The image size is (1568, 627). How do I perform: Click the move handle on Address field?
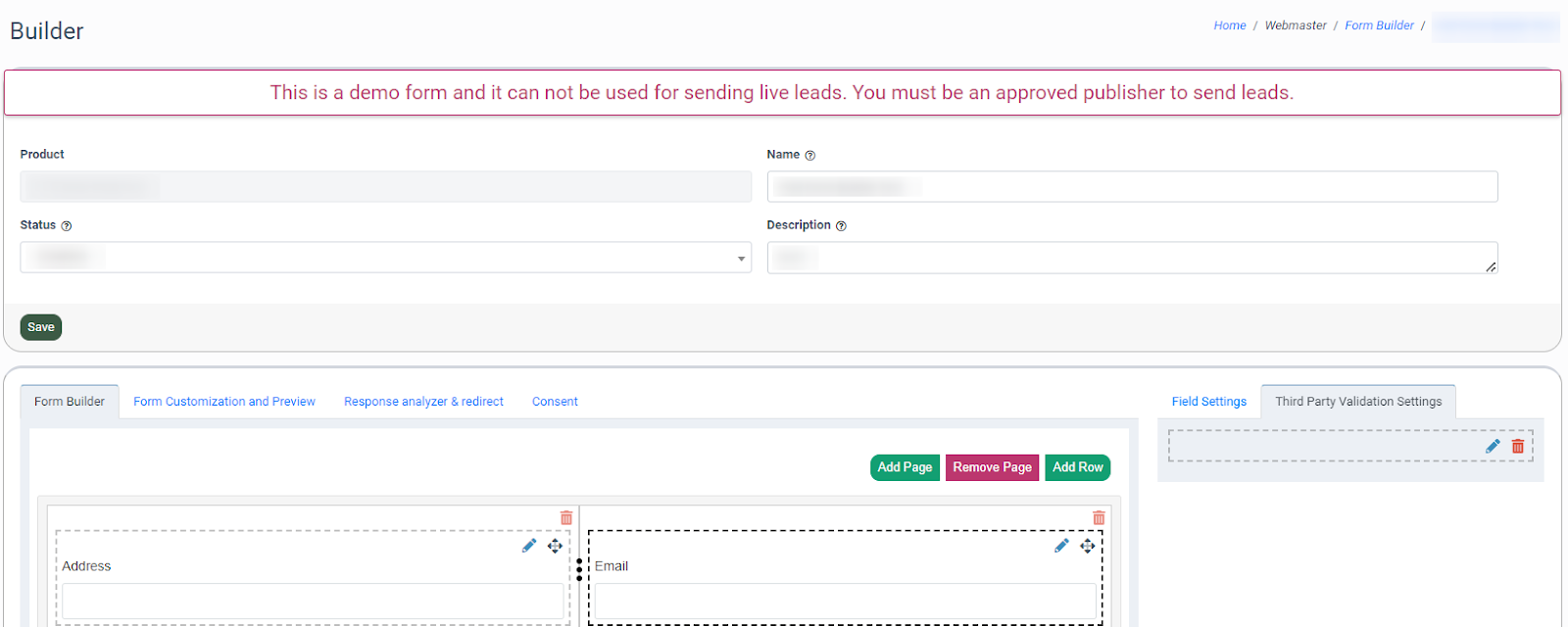click(555, 546)
